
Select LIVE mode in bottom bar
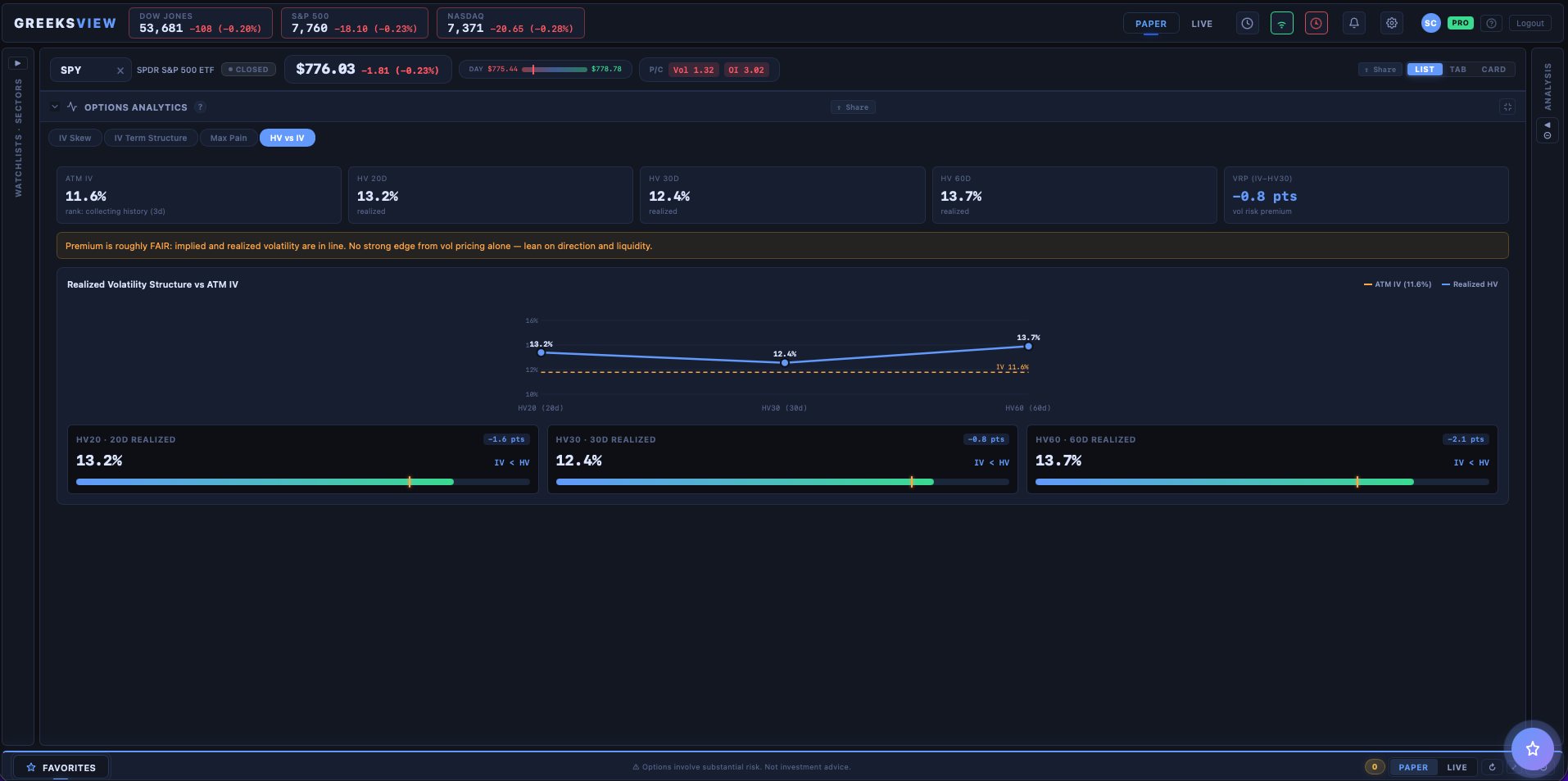tap(1457, 767)
